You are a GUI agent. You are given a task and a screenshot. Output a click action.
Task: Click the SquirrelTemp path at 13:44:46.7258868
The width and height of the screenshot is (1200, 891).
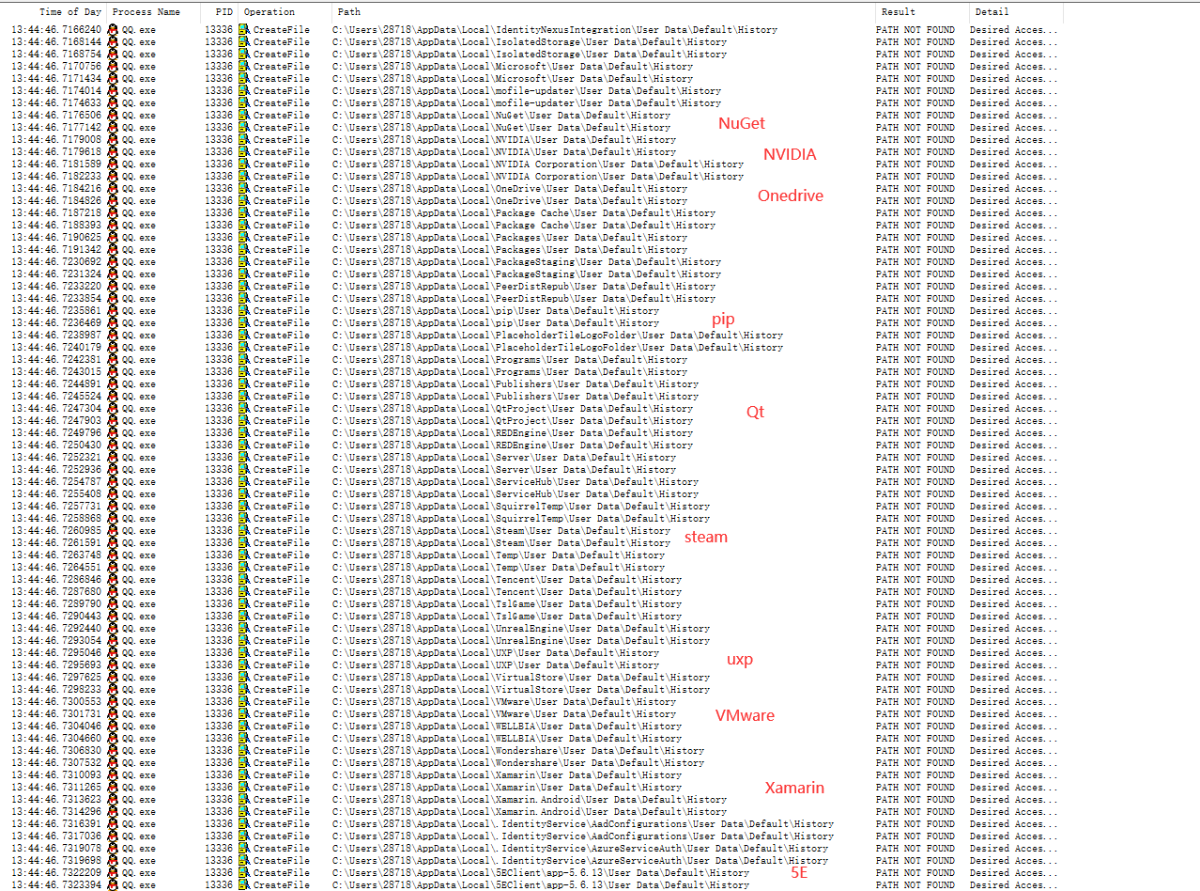click(x=522, y=518)
